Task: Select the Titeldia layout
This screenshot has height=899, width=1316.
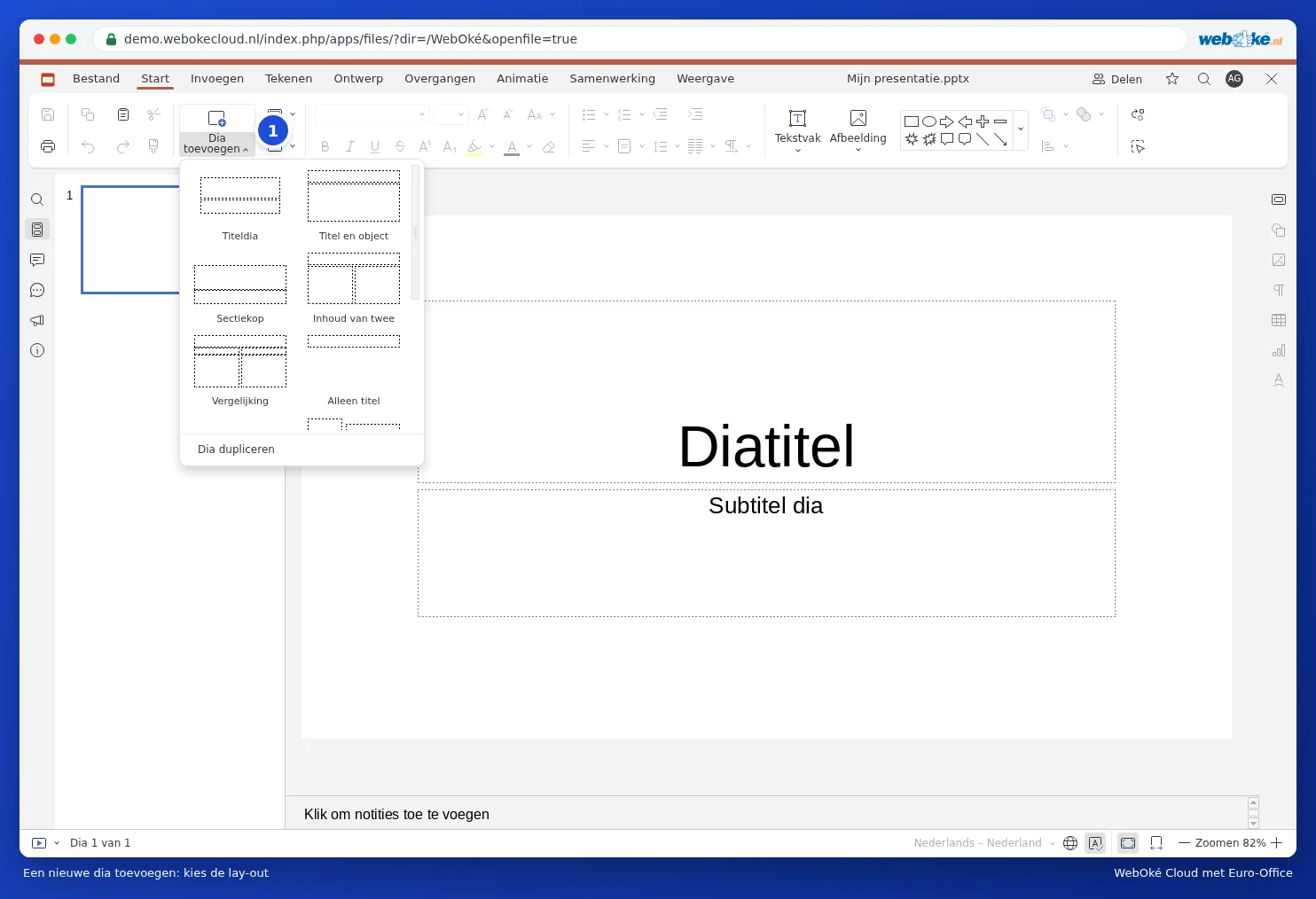Action: (240, 207)
